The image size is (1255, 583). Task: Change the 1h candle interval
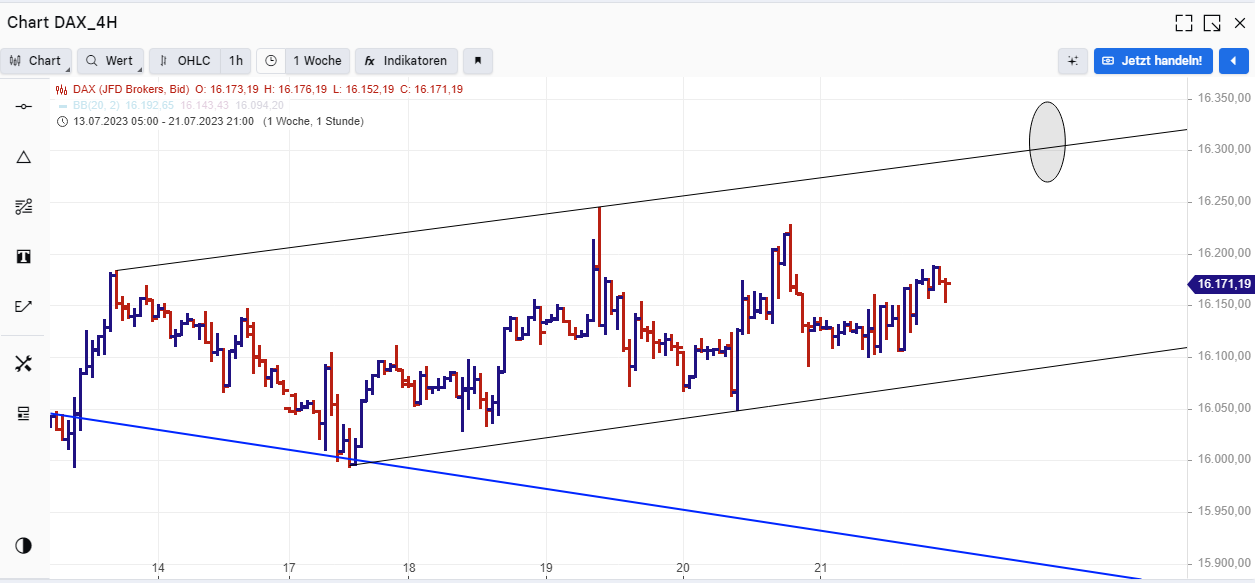[x=235, y=61]
